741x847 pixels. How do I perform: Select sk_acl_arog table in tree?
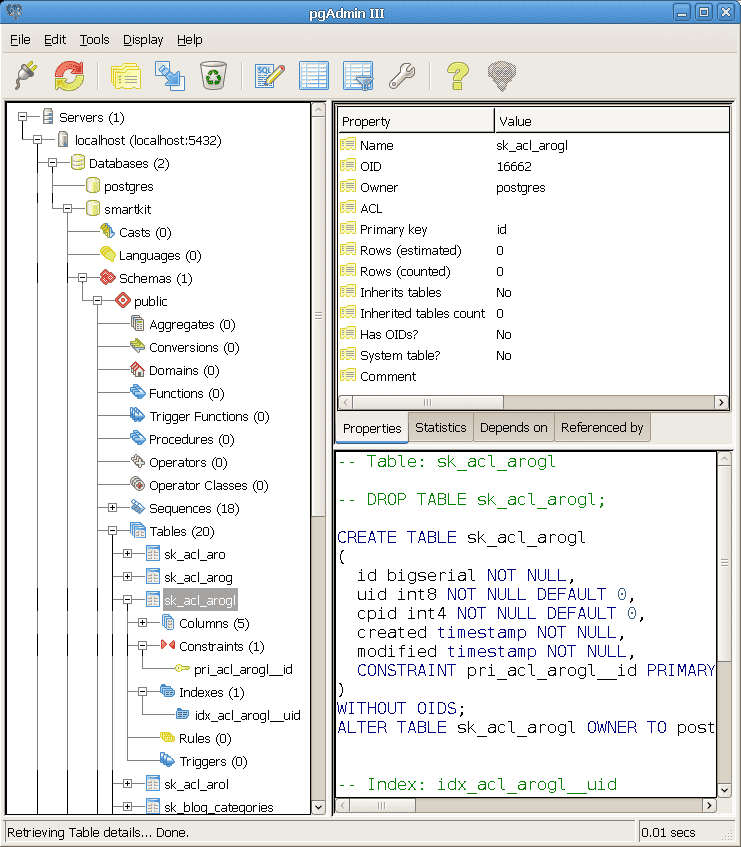pos(198,577)
